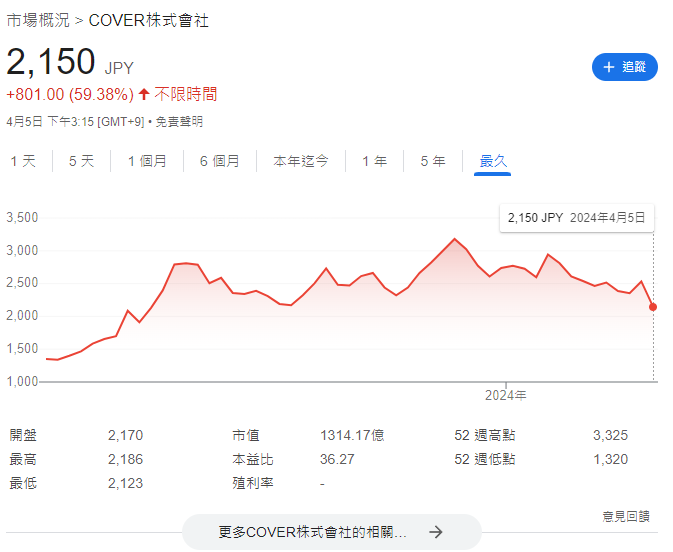The width and height of the screenshot is (673, 552).
Task: Click the red data point on chart
Action: click(x=653, y=306)
